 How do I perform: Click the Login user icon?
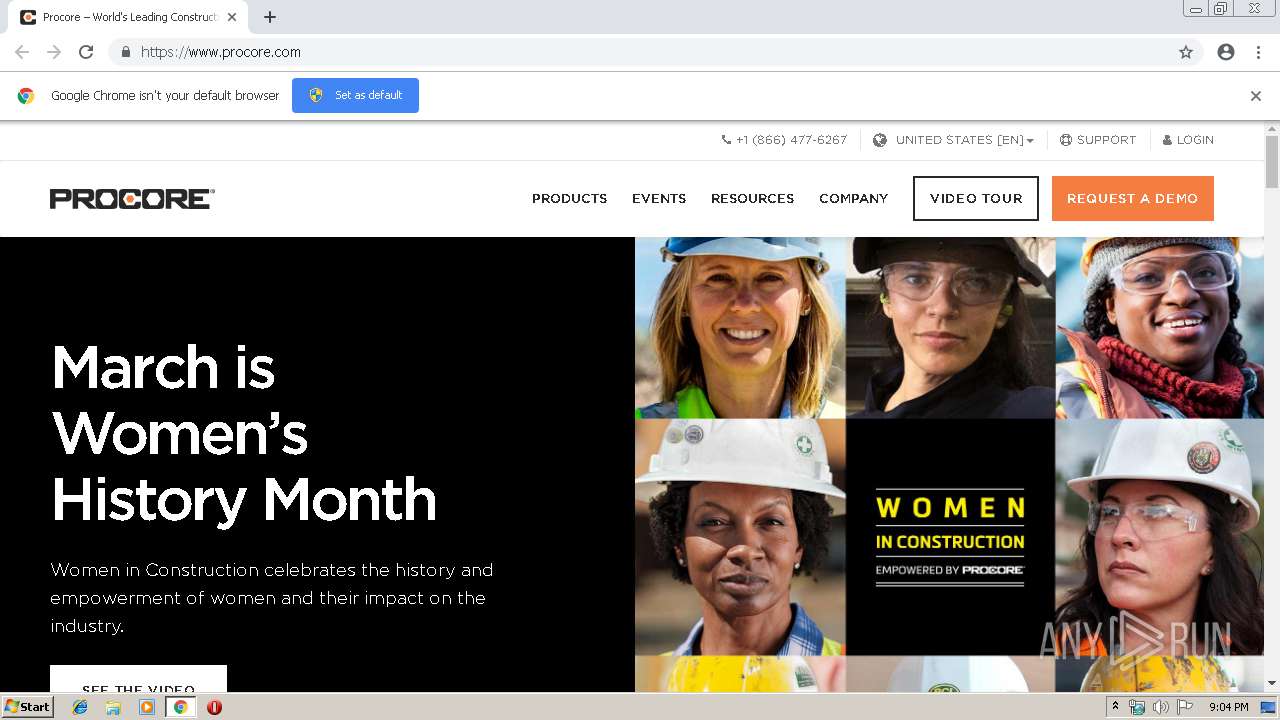pos(1167,140)
